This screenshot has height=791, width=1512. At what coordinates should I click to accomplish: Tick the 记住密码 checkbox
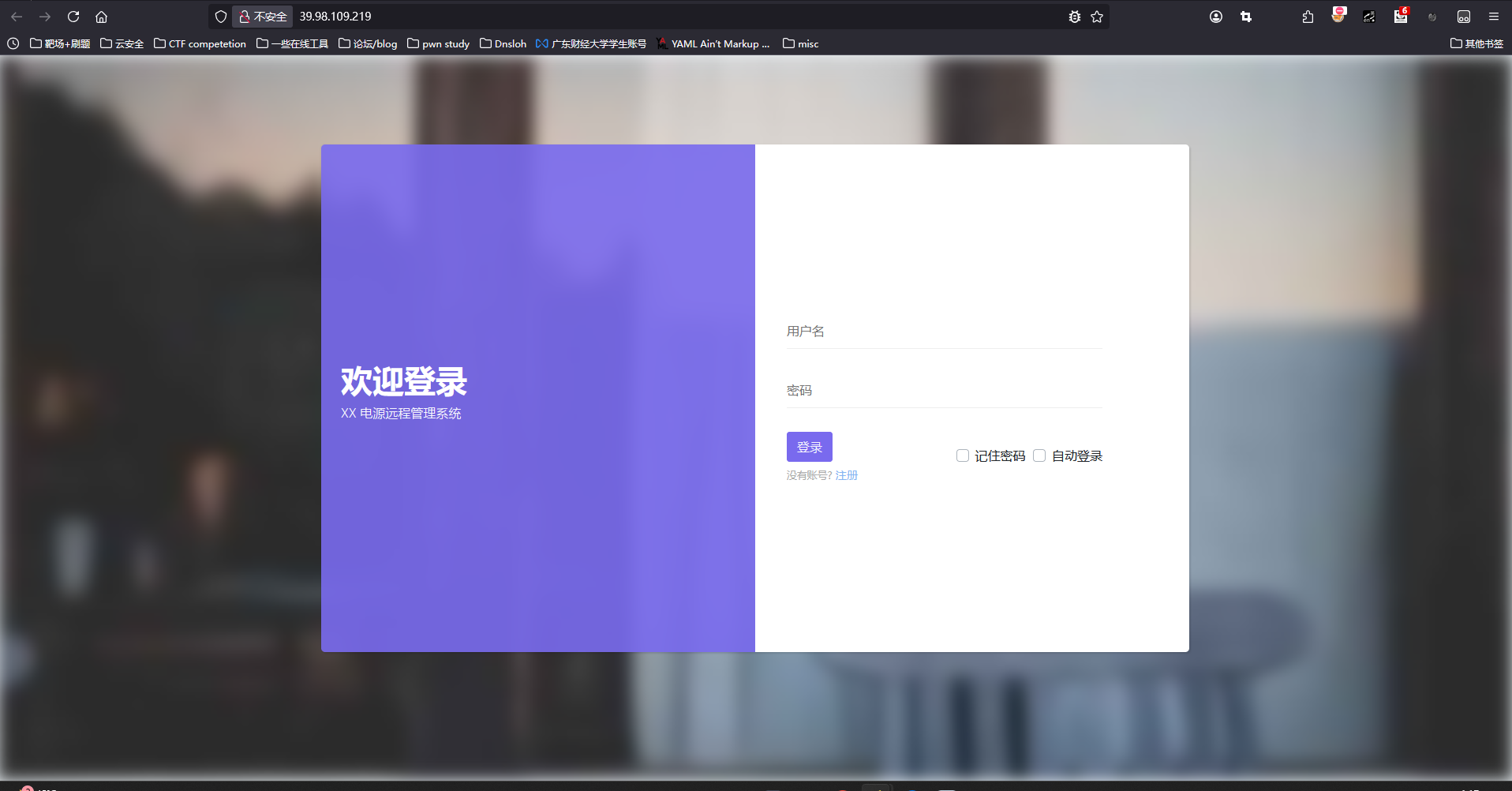click(963, 455)
